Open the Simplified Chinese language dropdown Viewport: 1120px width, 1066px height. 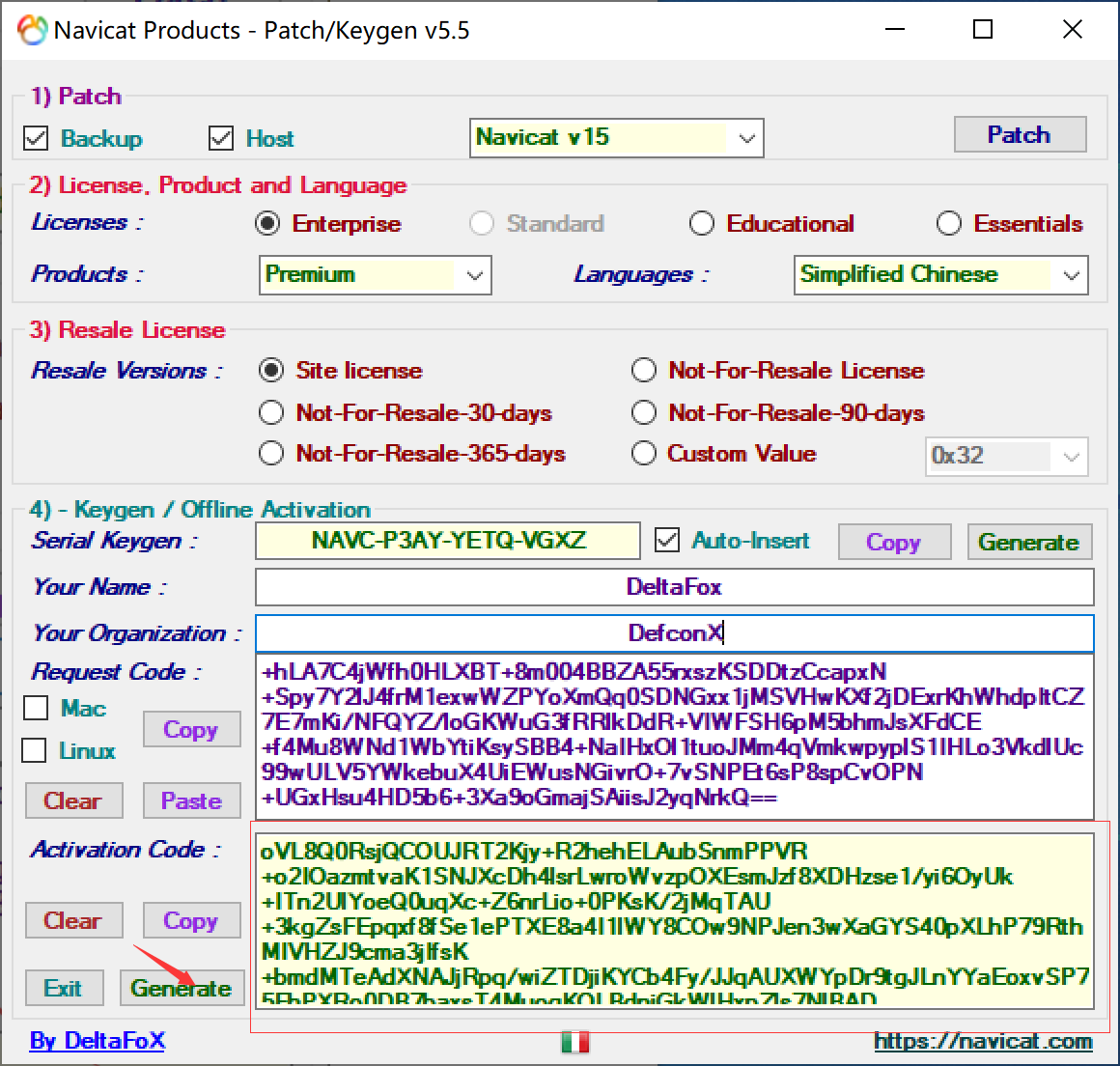[x=1071, y=275]
